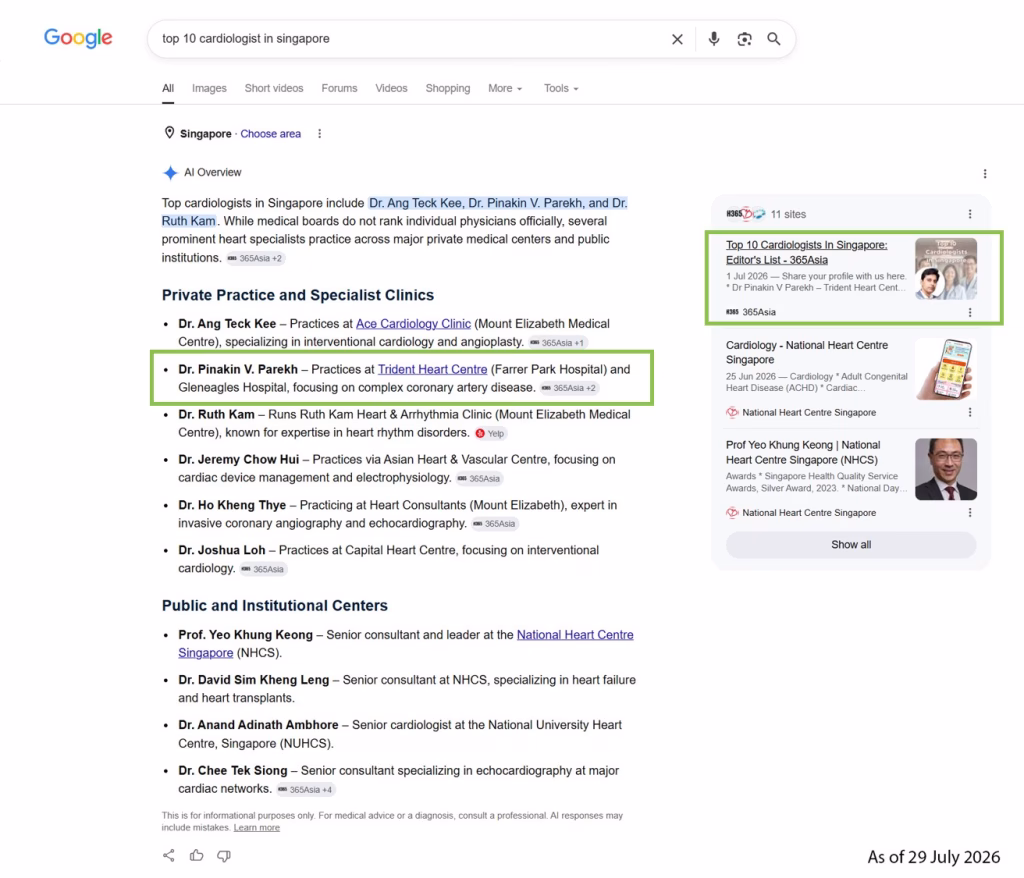Click the 365Asia +2 chip for Dr. Pinakin Parekh
The height and width of the screenshot is (878, 1024).
569,388
